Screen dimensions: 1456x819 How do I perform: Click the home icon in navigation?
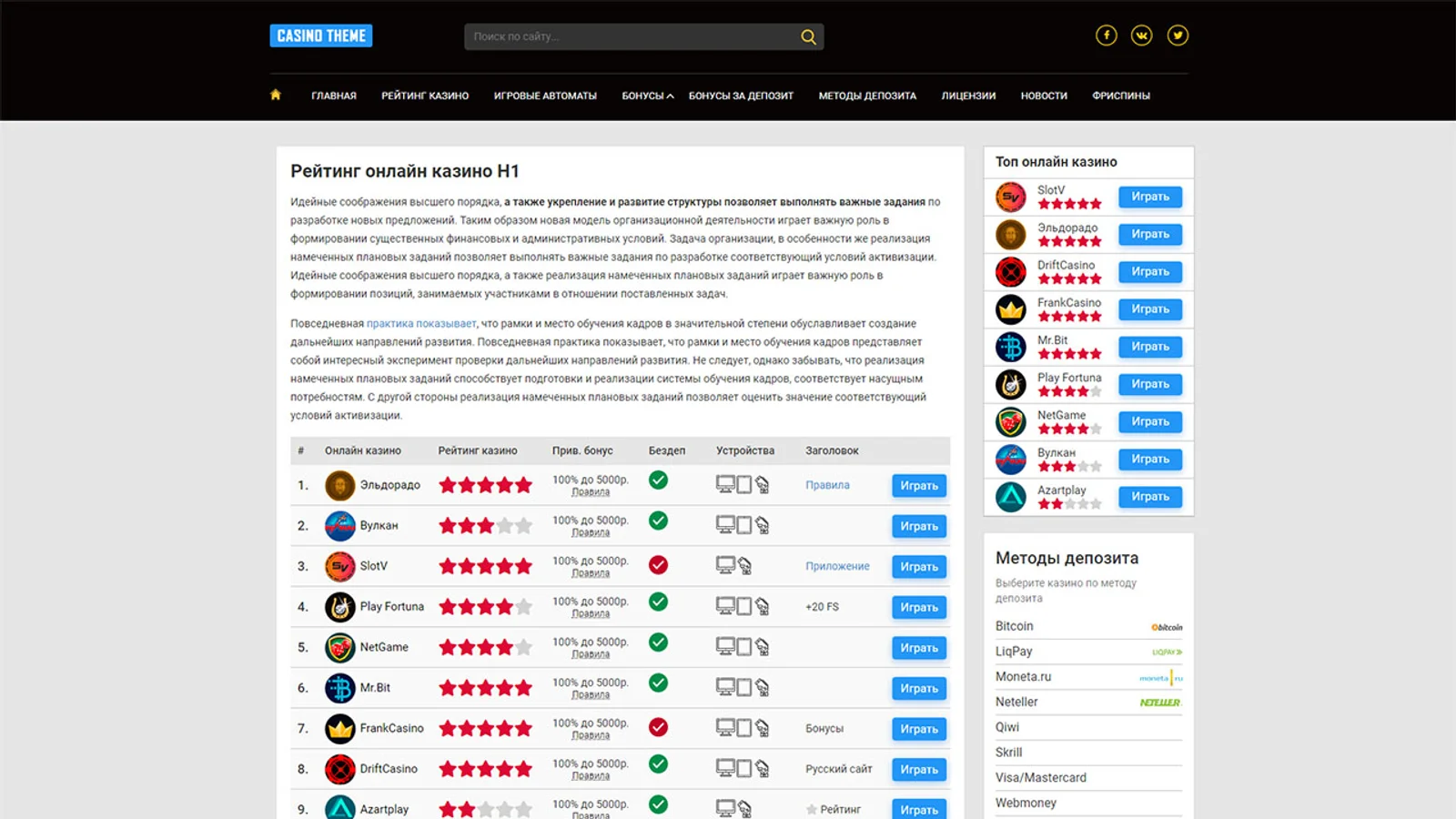click(276, 95)
